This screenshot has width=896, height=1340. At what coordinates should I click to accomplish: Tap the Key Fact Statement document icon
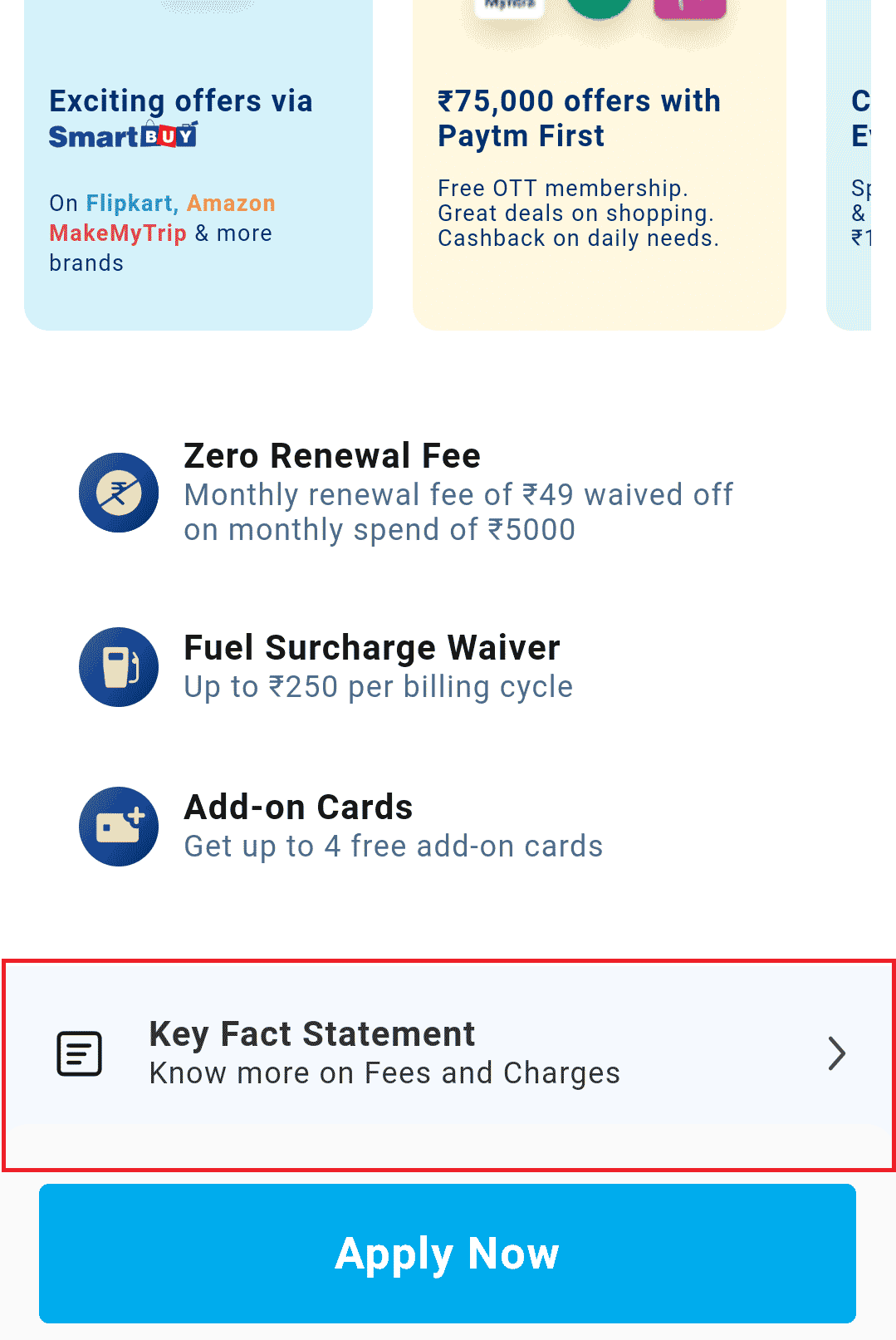pyautogui.click(x=80, y=1053)
